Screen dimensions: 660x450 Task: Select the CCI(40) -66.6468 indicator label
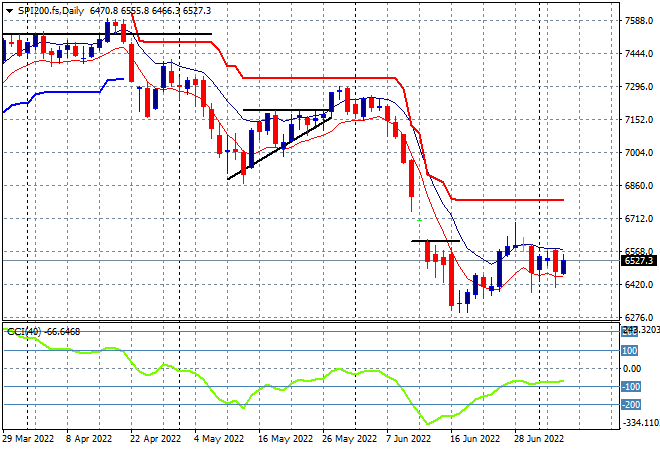[43, 332]
